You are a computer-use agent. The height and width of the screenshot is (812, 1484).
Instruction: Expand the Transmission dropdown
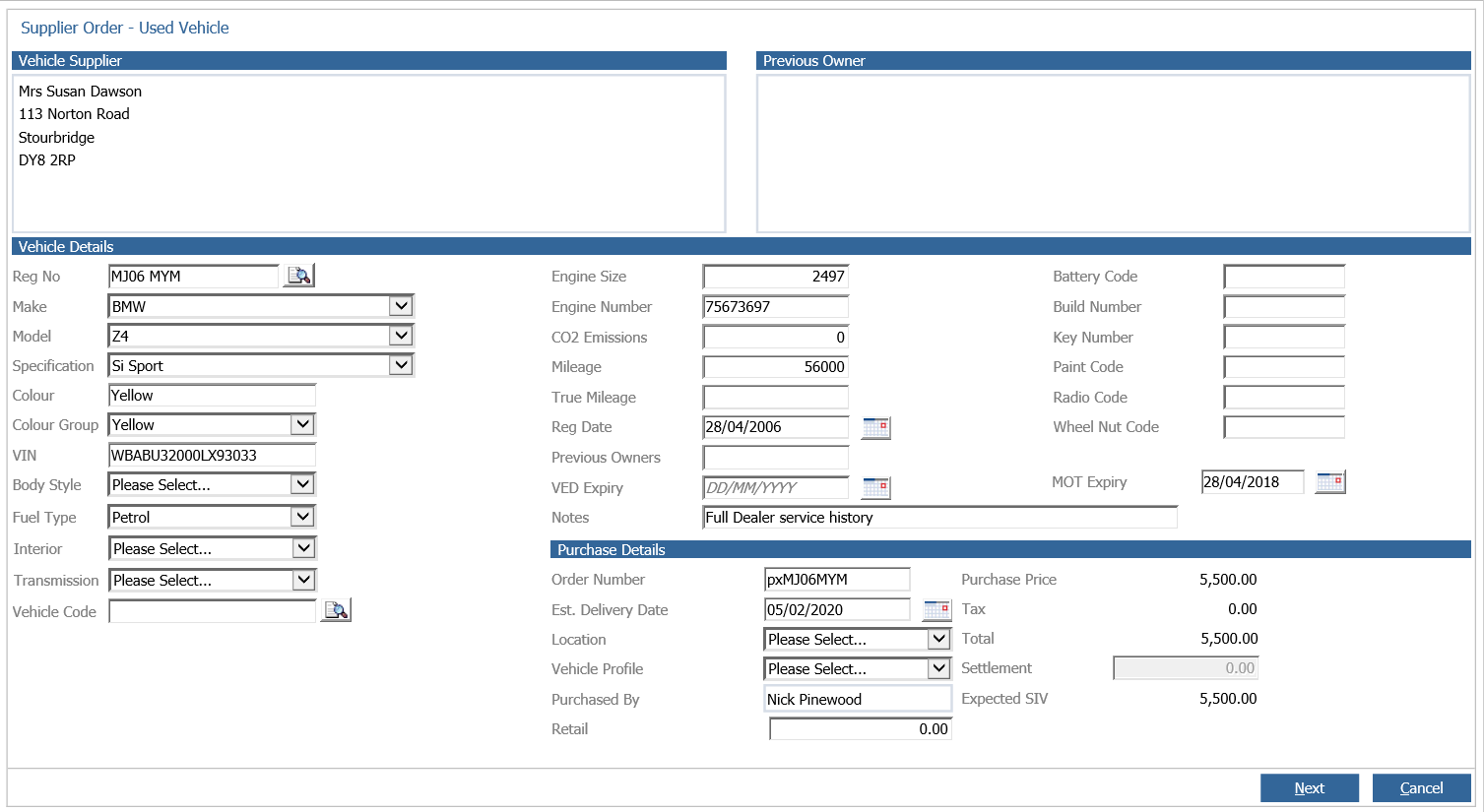point(303,580)
